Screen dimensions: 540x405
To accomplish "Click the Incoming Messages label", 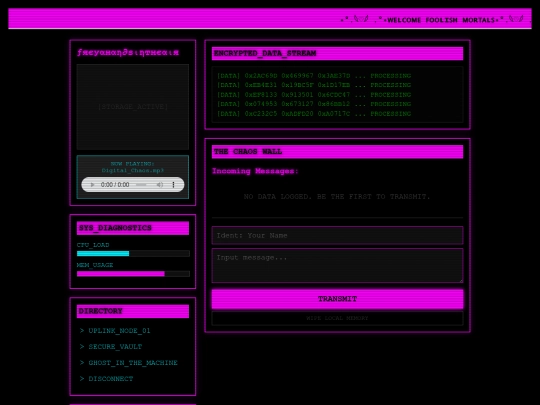I will (255, 171).
